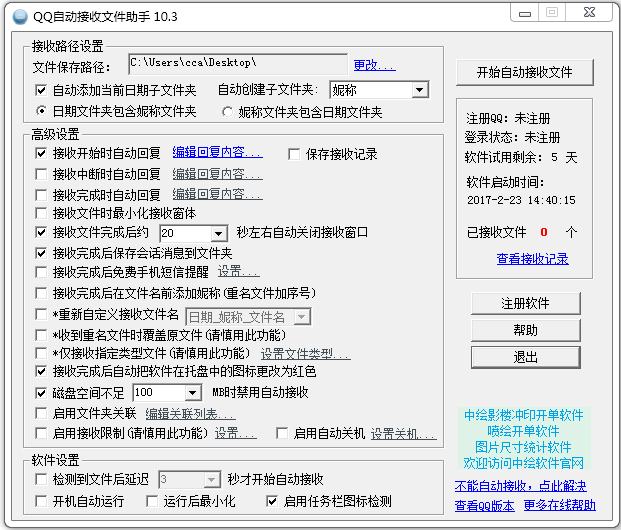Enable 启用自动关机 checkbox
This screenshot has width=621, height=530.
[x=282, y=433]
